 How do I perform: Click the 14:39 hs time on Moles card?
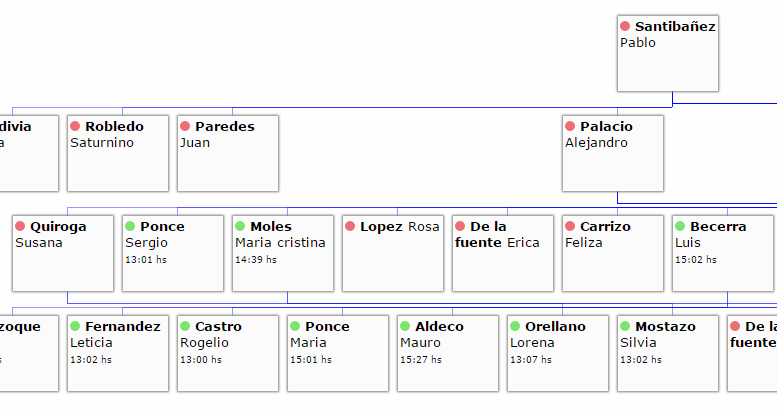[256, 260]
